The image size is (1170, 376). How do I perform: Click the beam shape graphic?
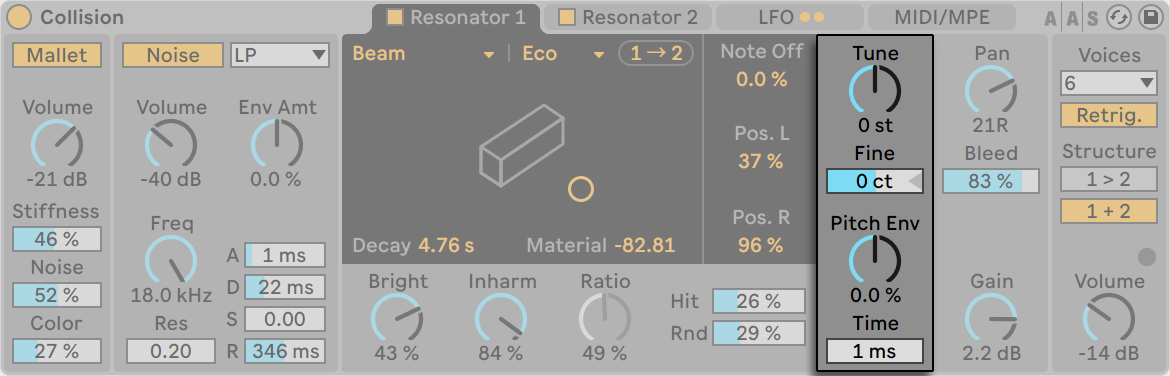[521, 145]
